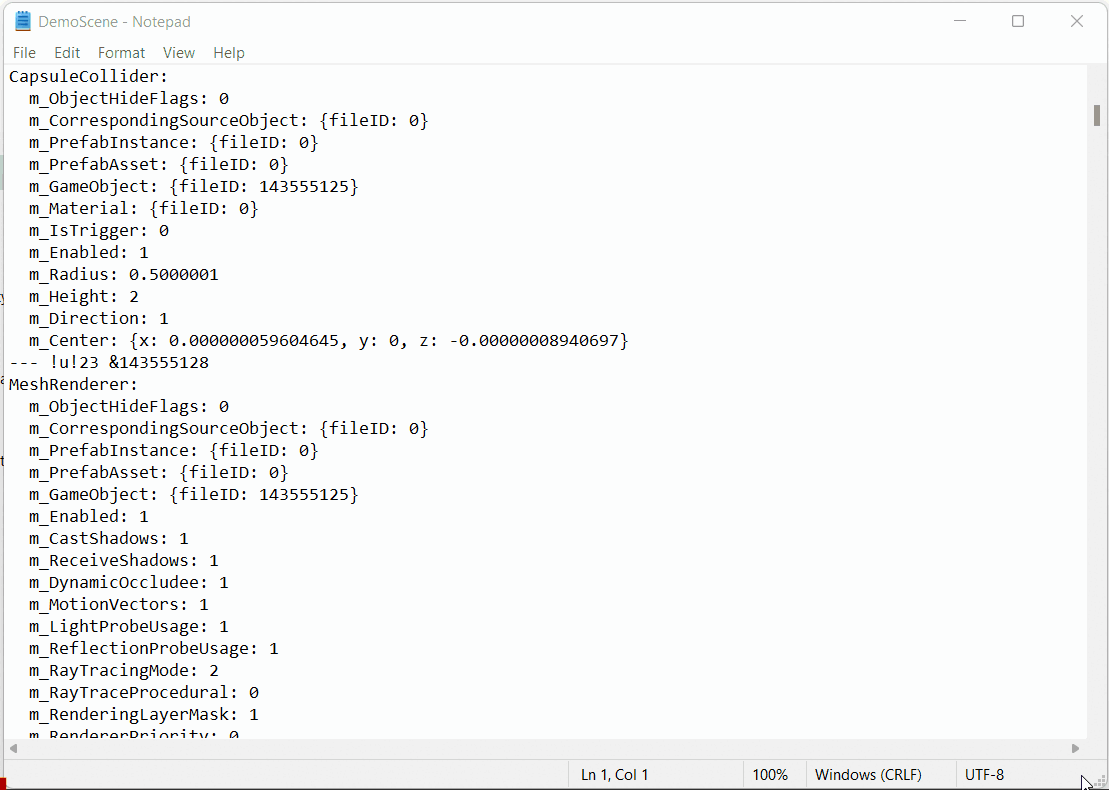Click the horizontal scrollbar left arrow
1109x790 pixels.
(x=12, y=748)
